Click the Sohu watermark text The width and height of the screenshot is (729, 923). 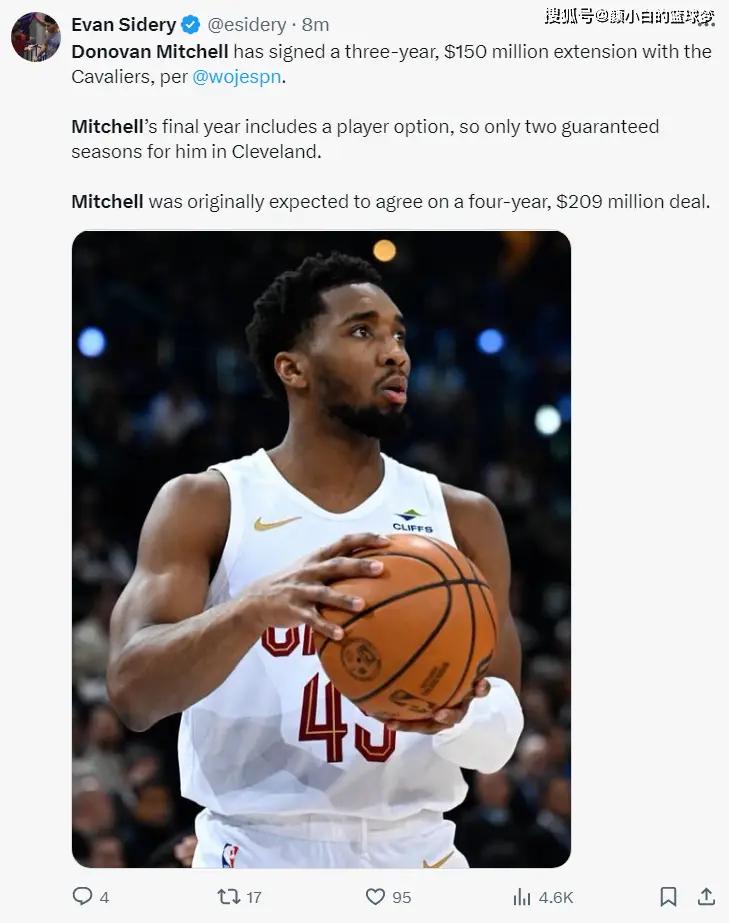(630, 16)
